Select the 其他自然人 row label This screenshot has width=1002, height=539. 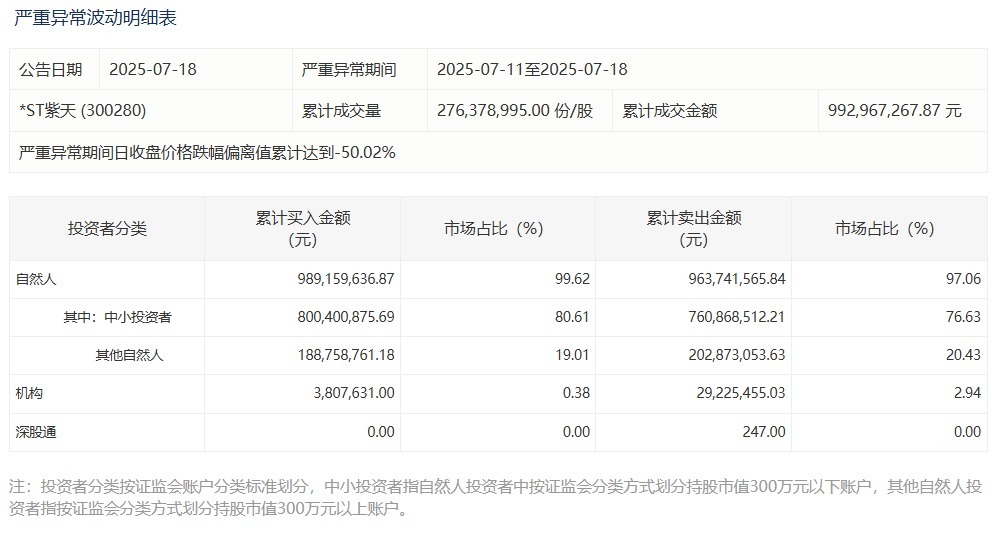coord(130,355)
